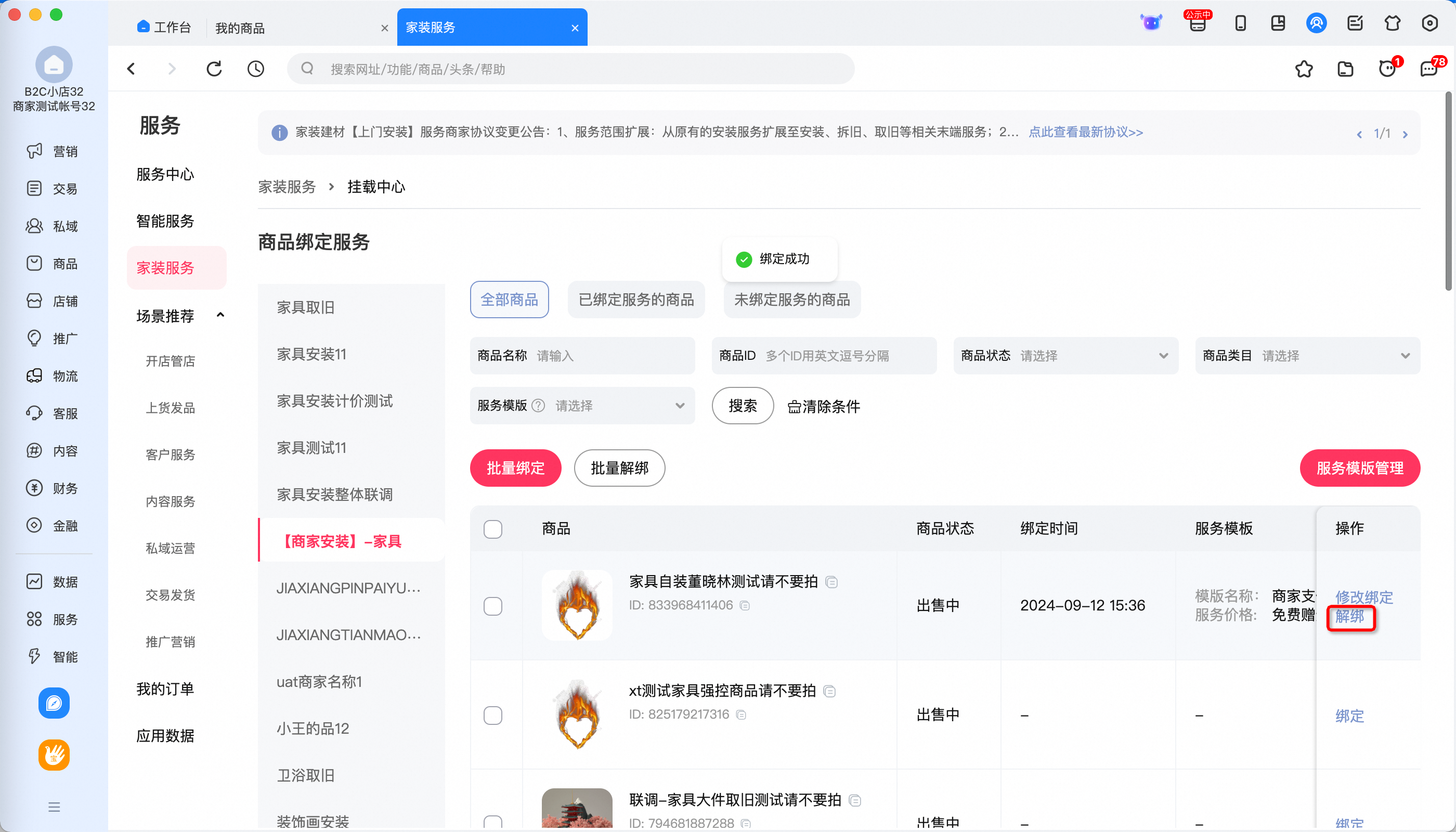1456x832 pixels.
Task: Go back with the browser back arrow
Action: pos(132,69)
